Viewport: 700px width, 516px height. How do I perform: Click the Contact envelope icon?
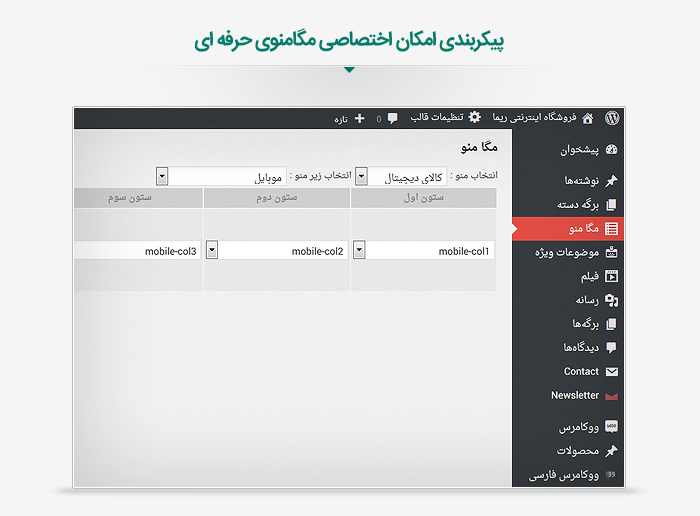tap(612, 371)
